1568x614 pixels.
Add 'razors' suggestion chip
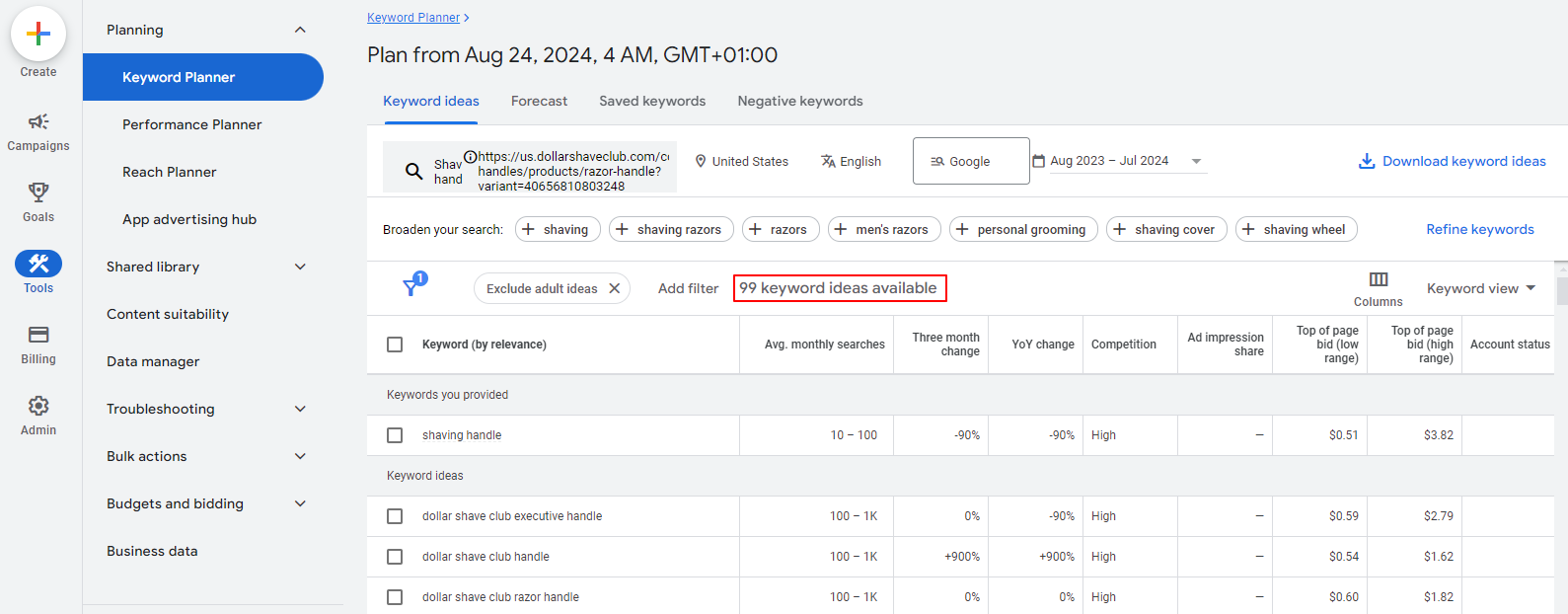[781, 229]
